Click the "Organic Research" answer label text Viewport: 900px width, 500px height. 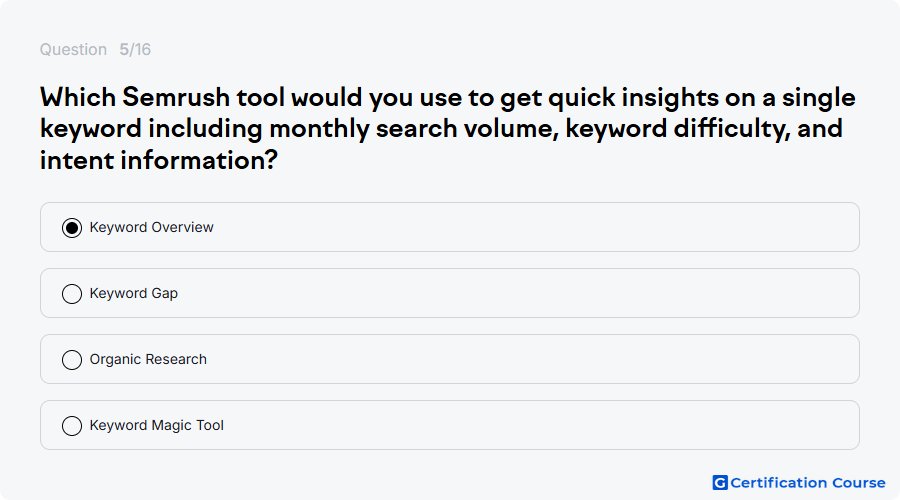click(148, 359)
